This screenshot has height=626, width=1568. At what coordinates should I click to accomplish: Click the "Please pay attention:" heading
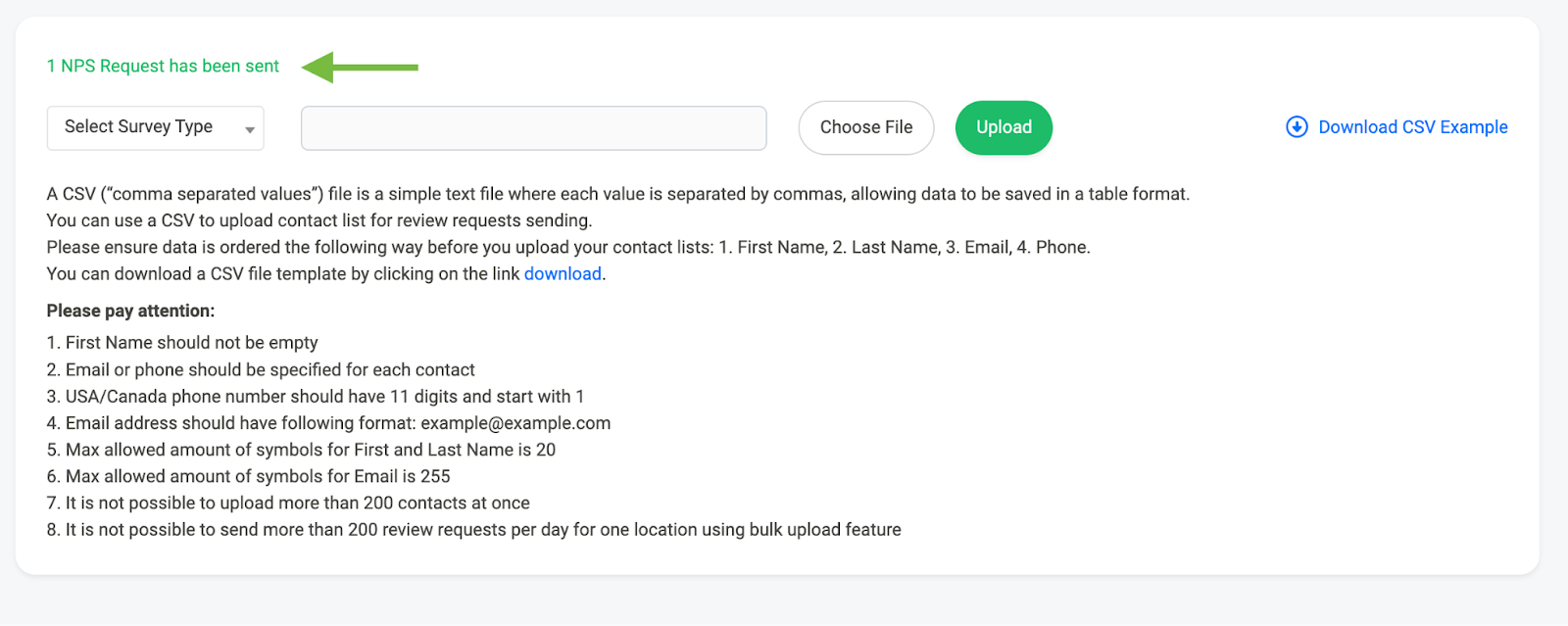[130, 311]
